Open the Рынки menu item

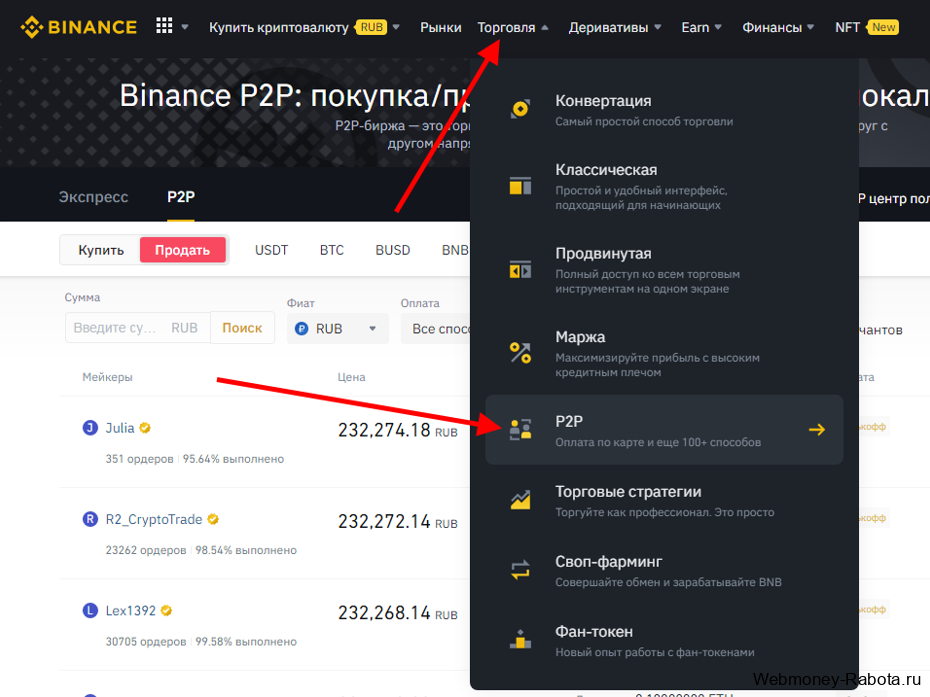tap(441, 27)
